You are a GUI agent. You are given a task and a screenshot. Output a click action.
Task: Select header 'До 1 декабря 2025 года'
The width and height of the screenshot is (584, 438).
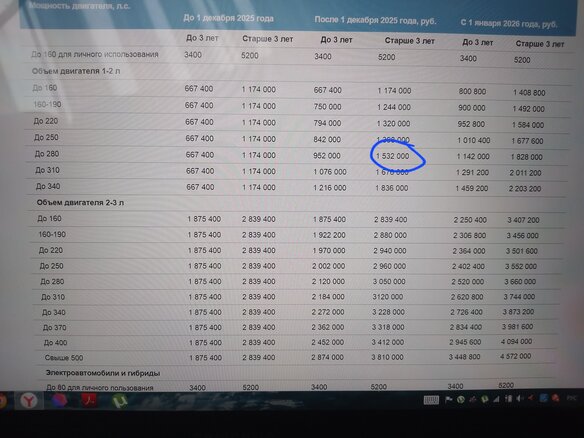pos(228,18)
